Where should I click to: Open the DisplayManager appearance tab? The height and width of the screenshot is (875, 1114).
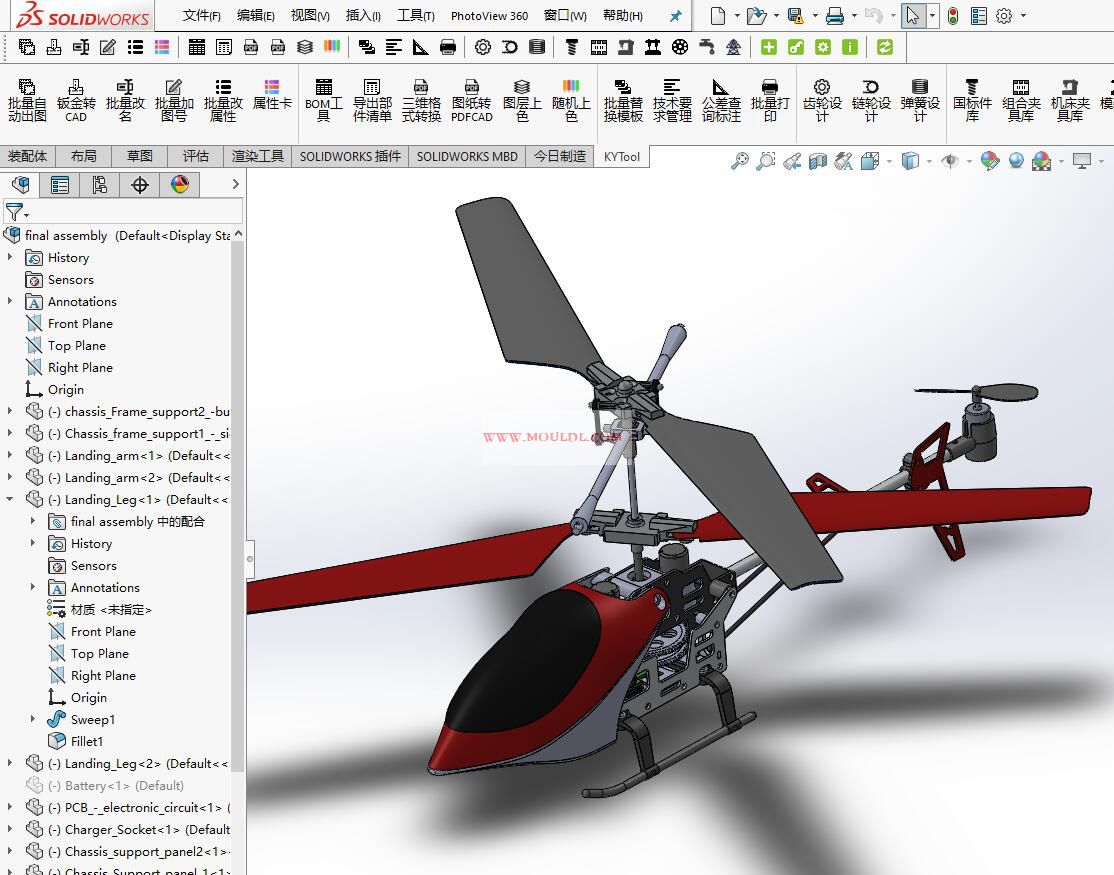pyautogui.click(x=180, y=184)
